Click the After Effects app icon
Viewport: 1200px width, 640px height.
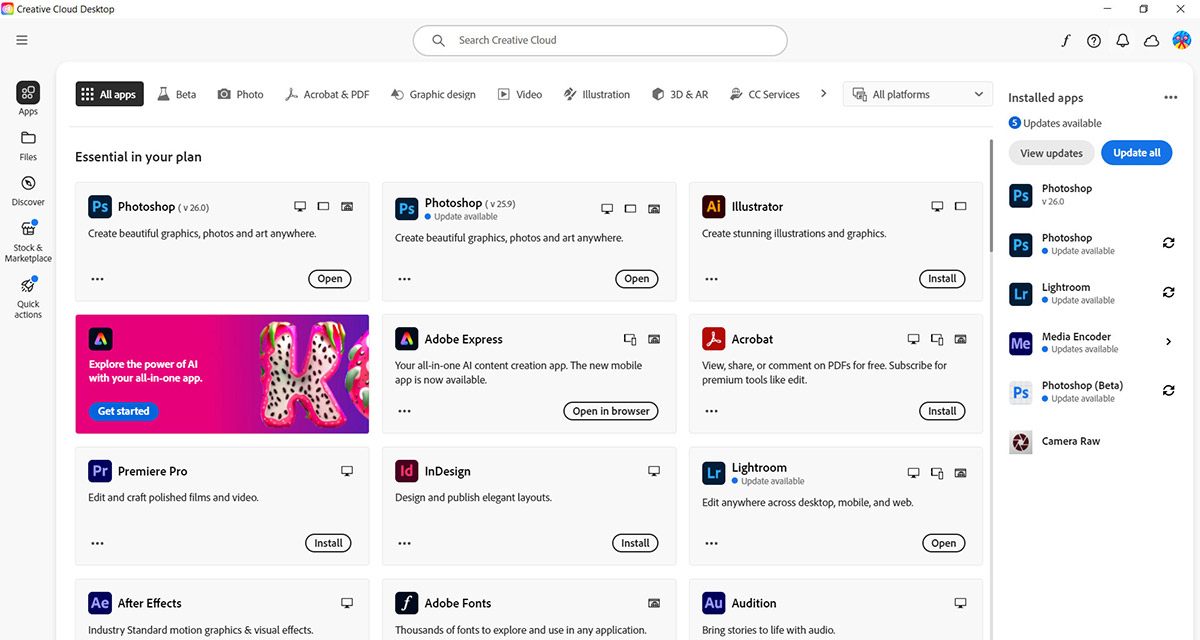coord(99,603)
